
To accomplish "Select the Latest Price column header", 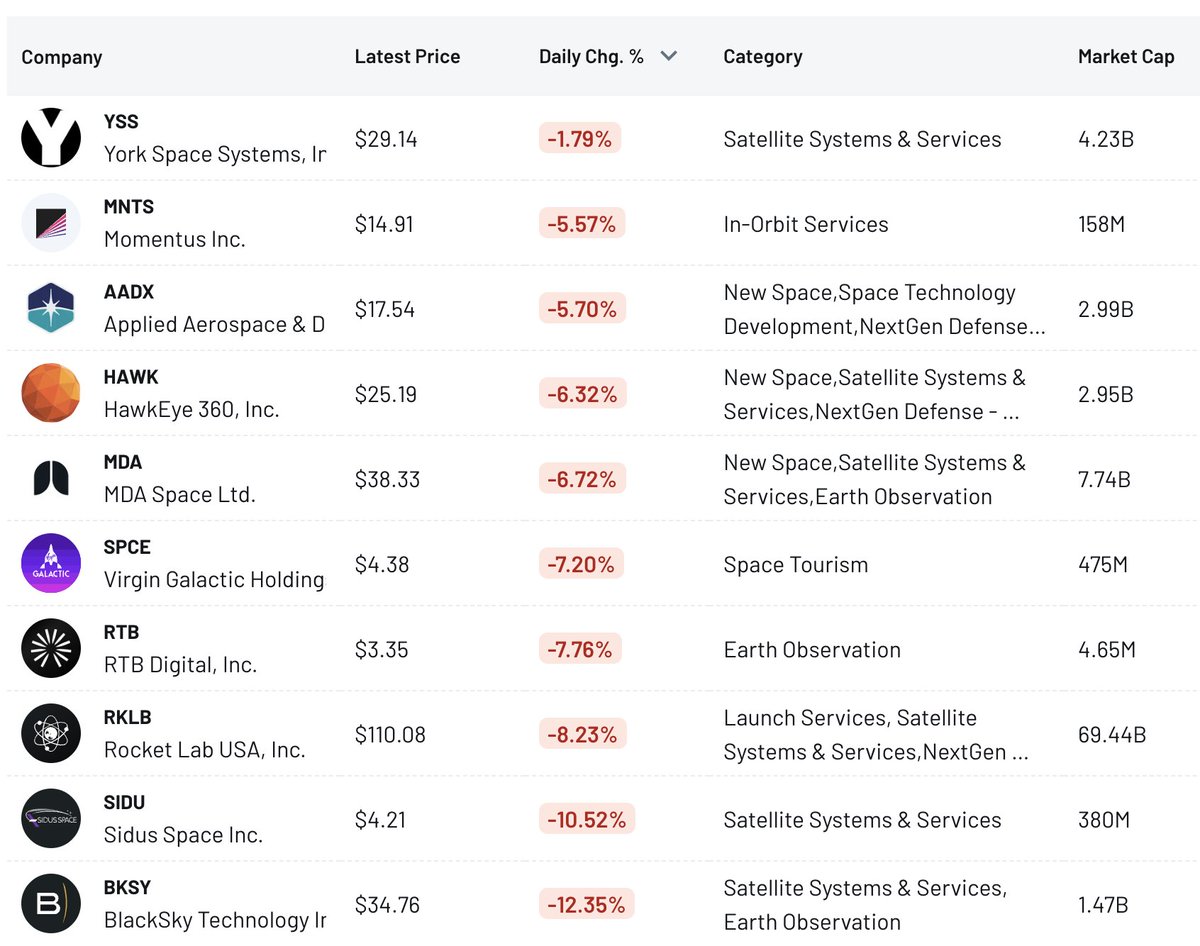I will point(407,57).
